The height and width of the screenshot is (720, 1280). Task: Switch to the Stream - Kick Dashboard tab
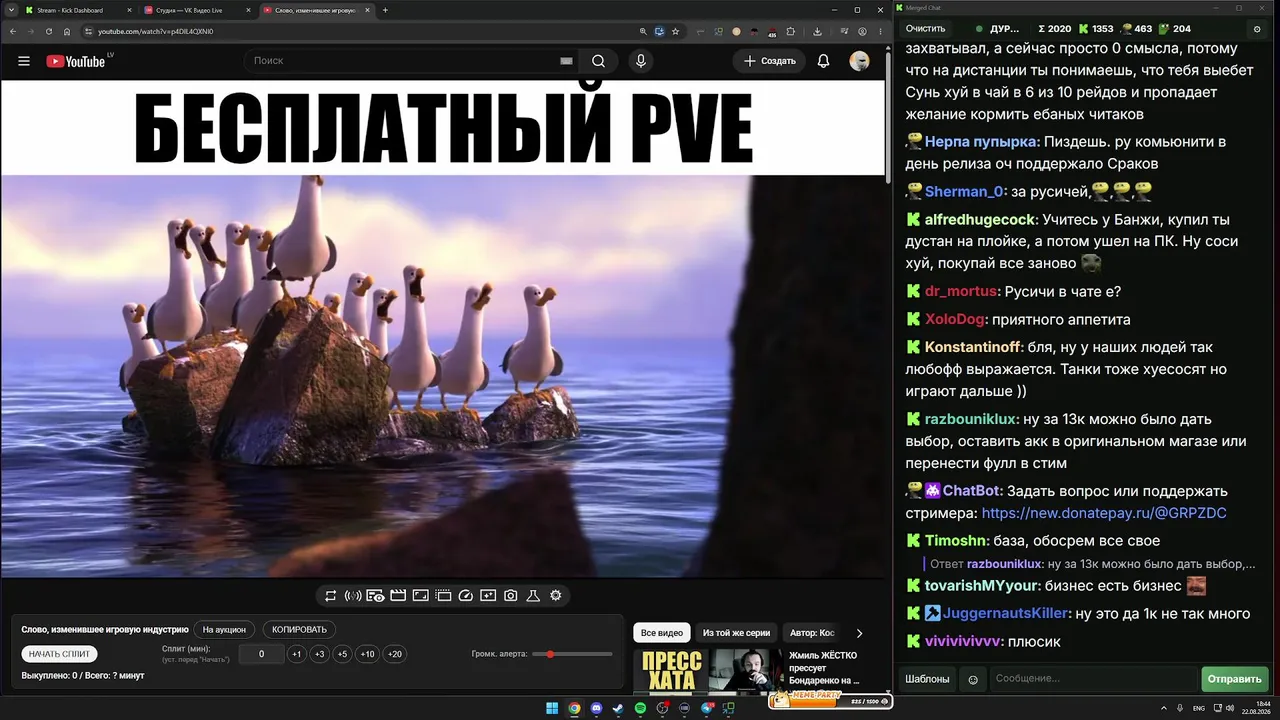78,10
